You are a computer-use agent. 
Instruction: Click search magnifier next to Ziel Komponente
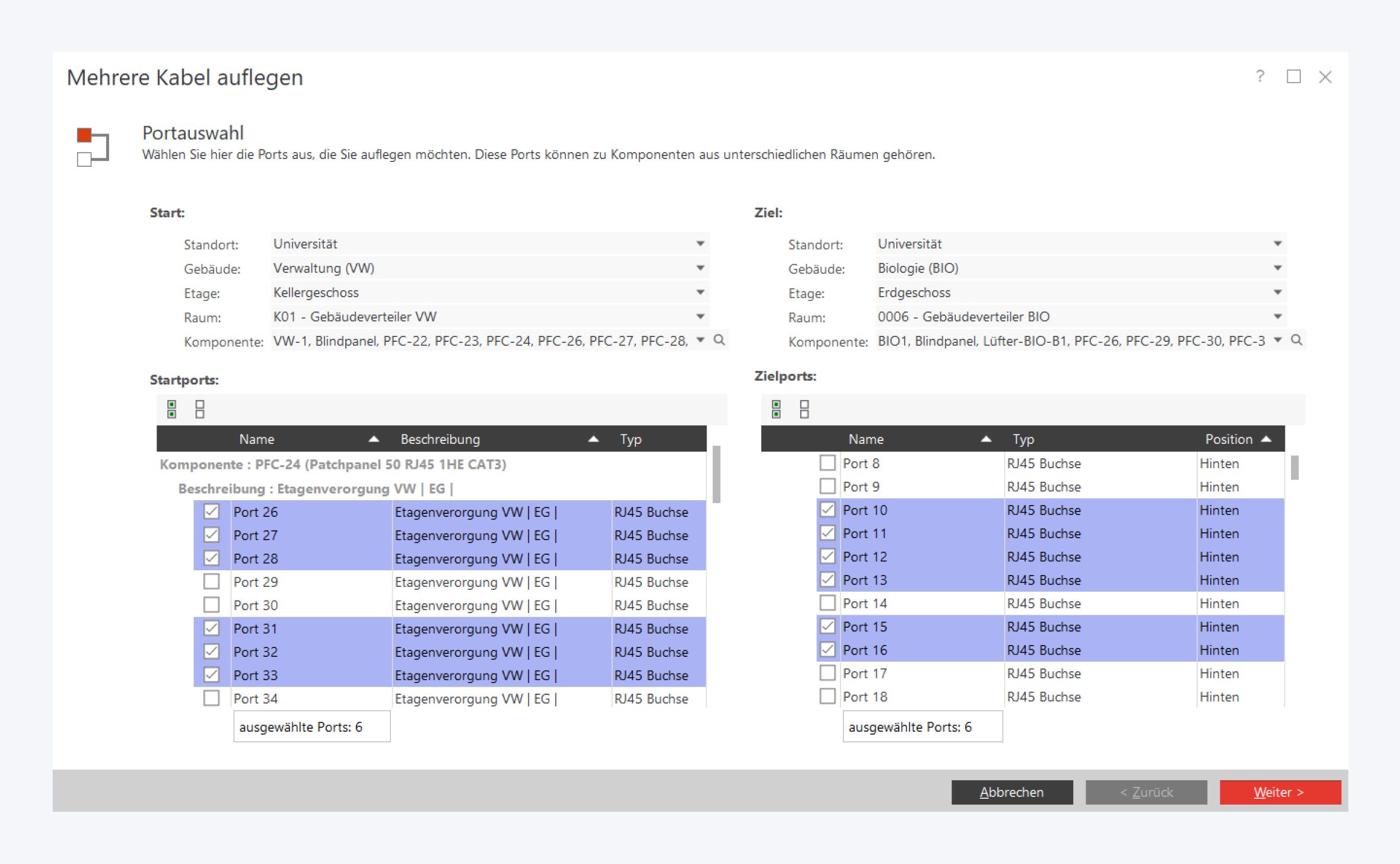1297,340
